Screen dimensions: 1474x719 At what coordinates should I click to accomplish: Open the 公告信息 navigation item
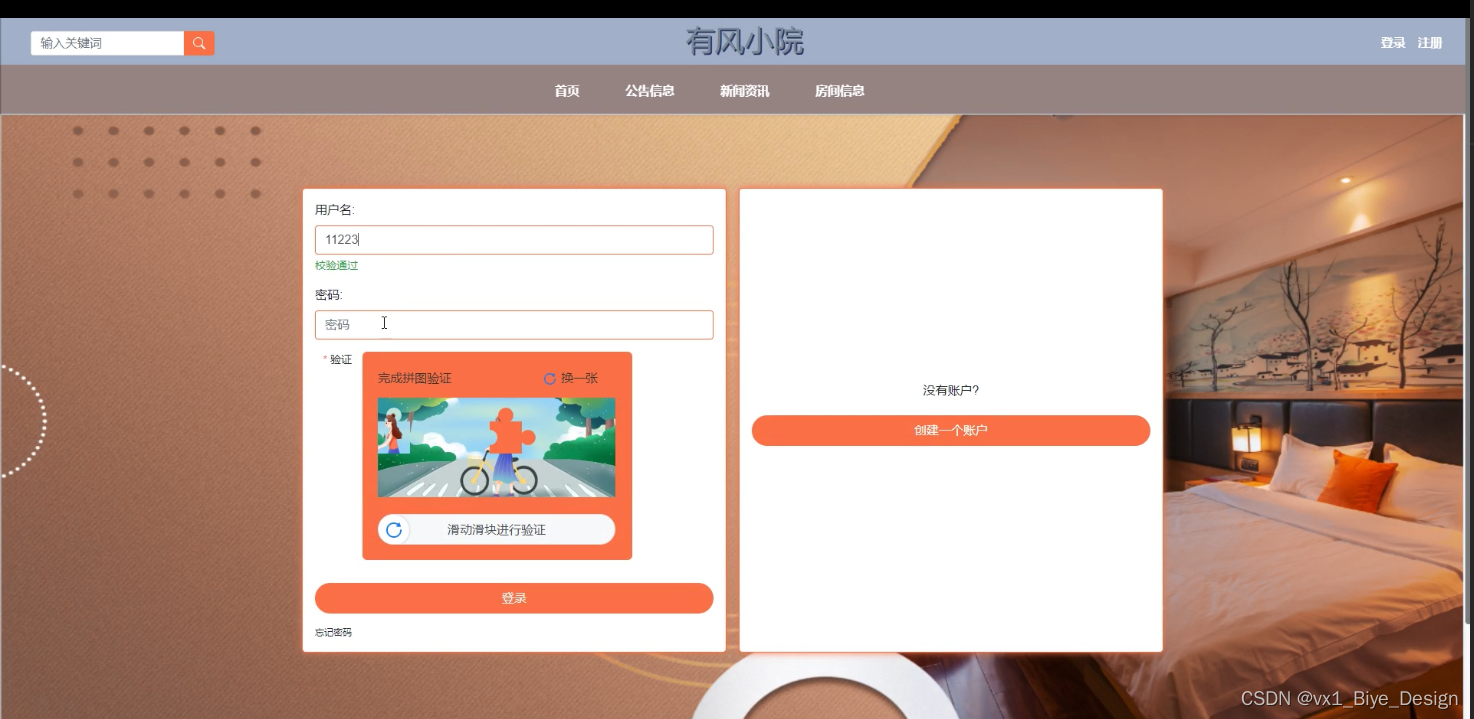coord(650,91)
